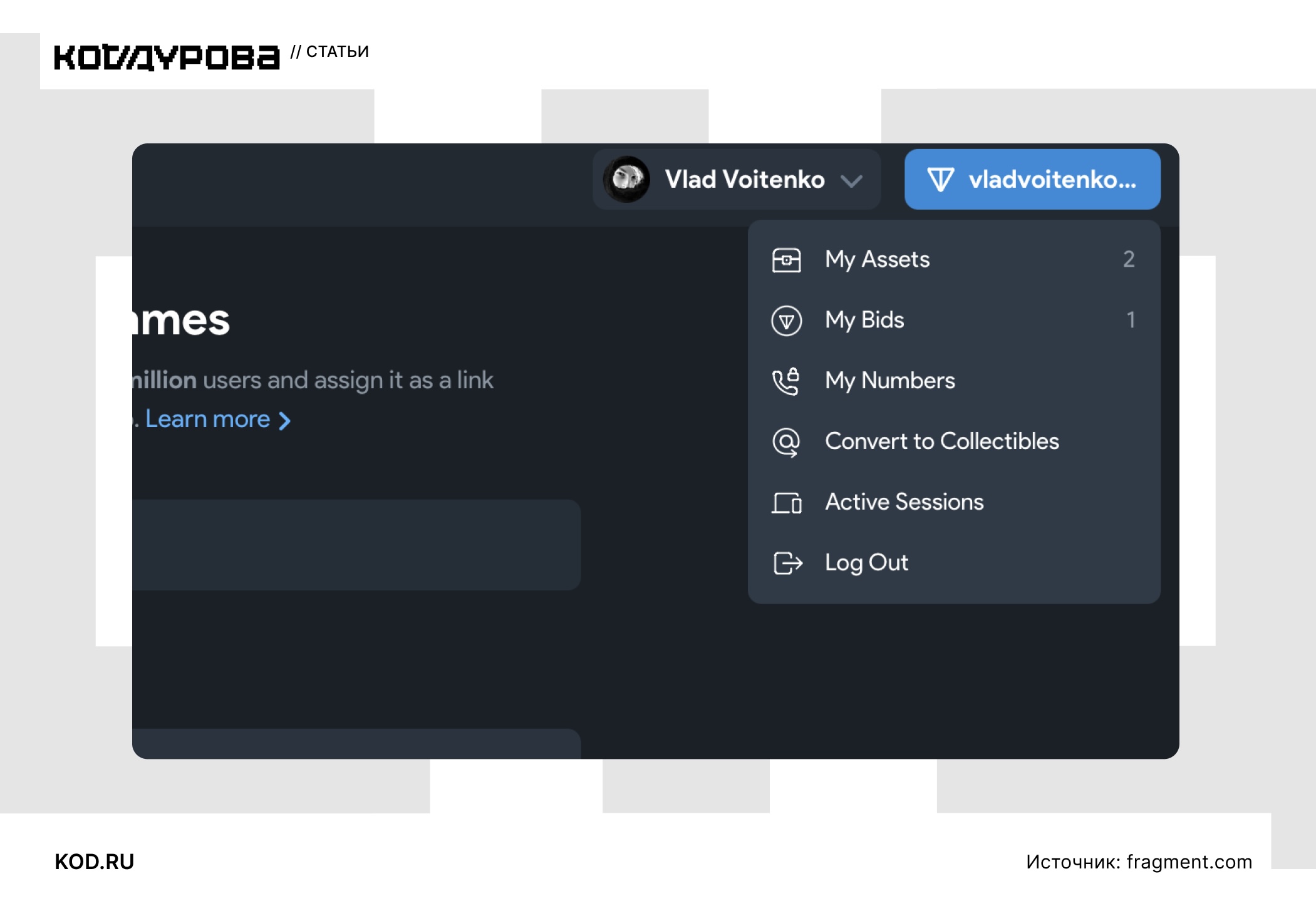The image size is (1316, 901).
Task: Choose Convert to Collectibles
Action: pos(954,441)
